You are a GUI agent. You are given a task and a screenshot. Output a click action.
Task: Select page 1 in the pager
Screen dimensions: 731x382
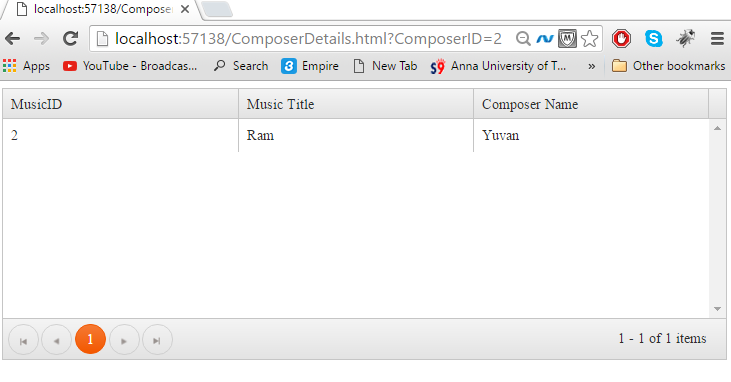pyautogui.click(x=90, y=340)
